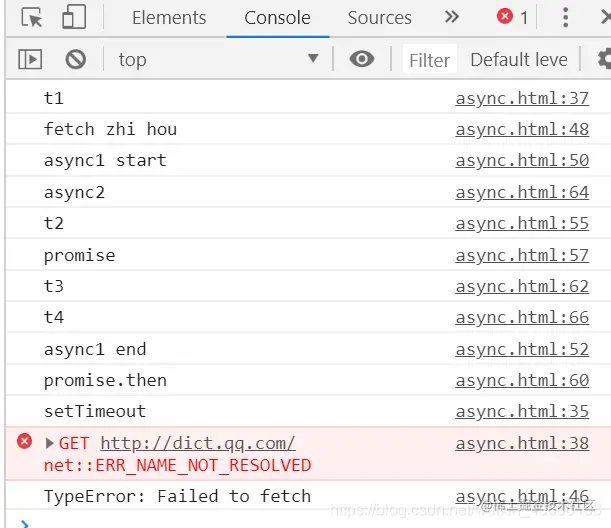Open source link async.html:57
This screenshot has height=528, width=611.
coord(522,256)
